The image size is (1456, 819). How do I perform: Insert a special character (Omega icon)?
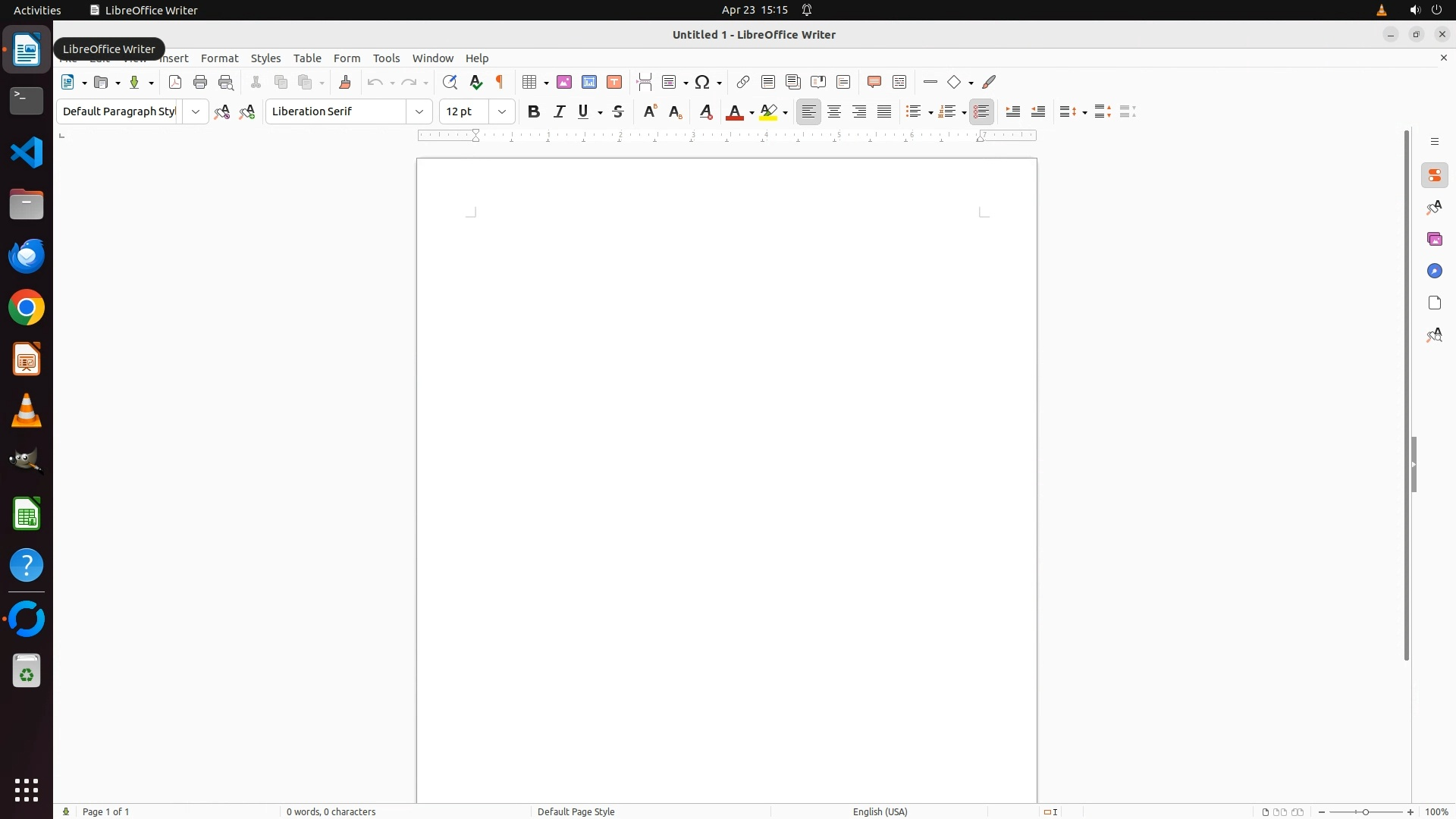[703, 83]
